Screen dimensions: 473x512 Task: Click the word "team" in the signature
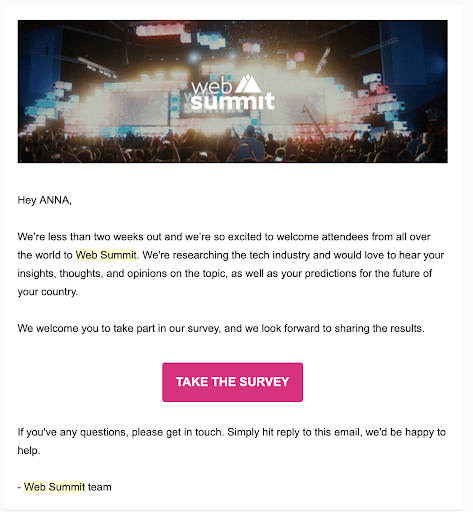[x=100, y=487]
